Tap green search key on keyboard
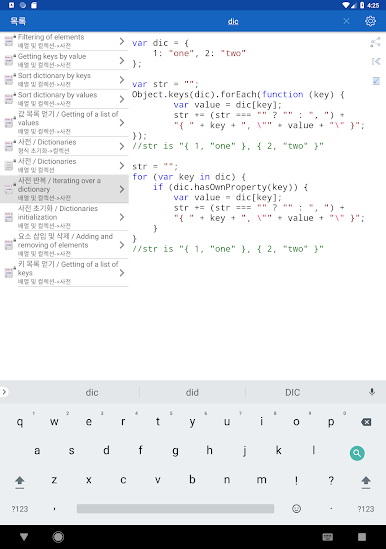386x549 pixels. 357,453
